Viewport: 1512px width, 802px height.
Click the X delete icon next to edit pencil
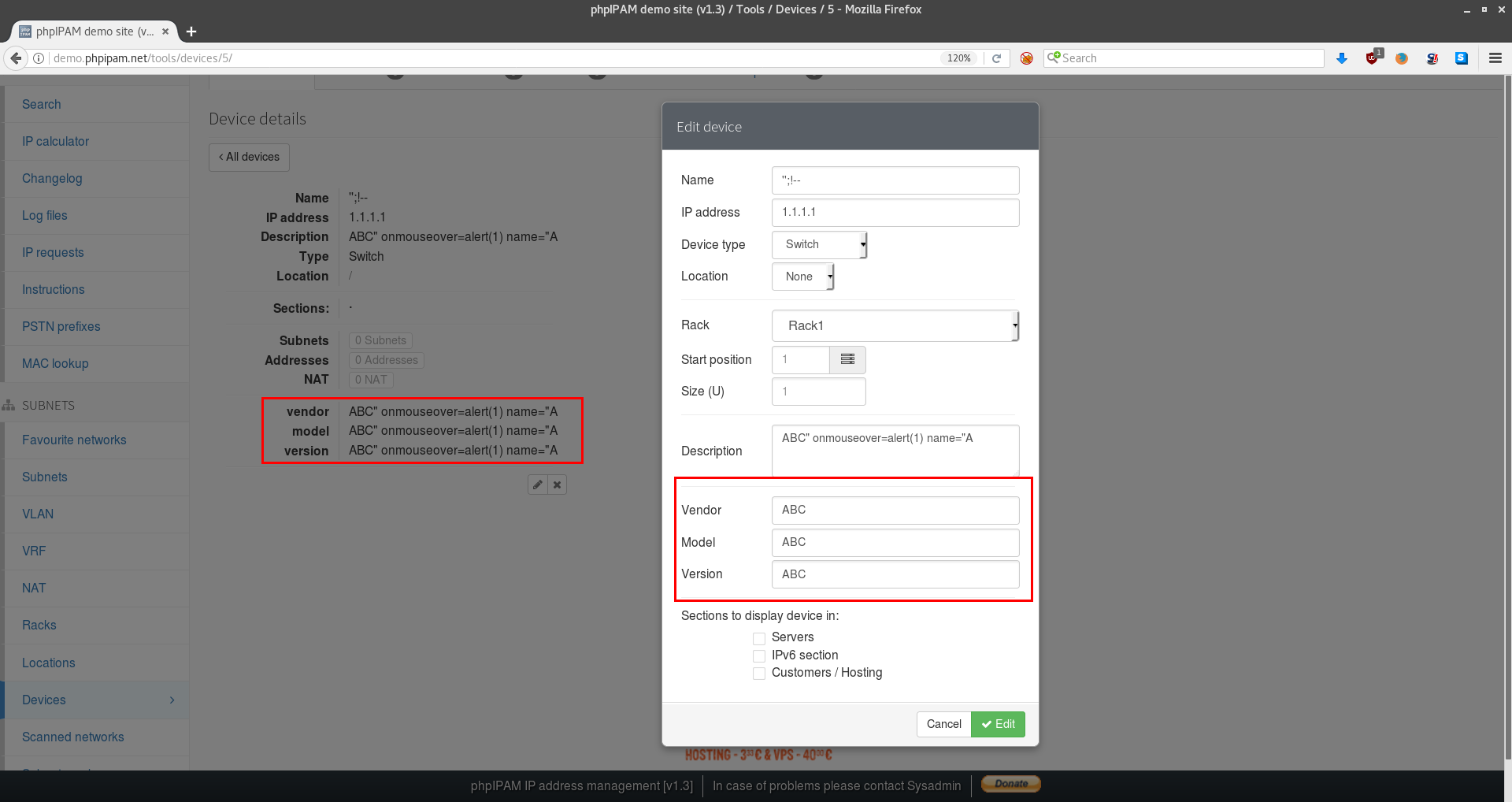click(x=557, y=485)
